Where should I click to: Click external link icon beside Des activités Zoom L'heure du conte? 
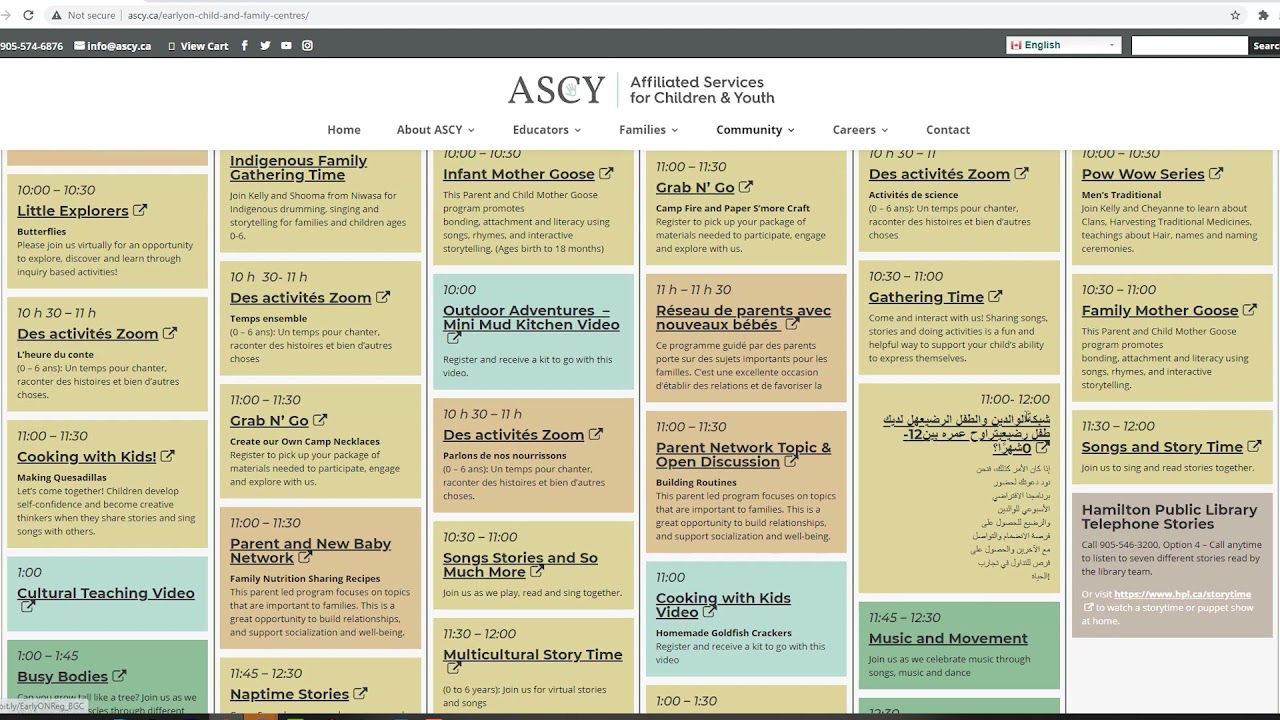pos(170,333)
